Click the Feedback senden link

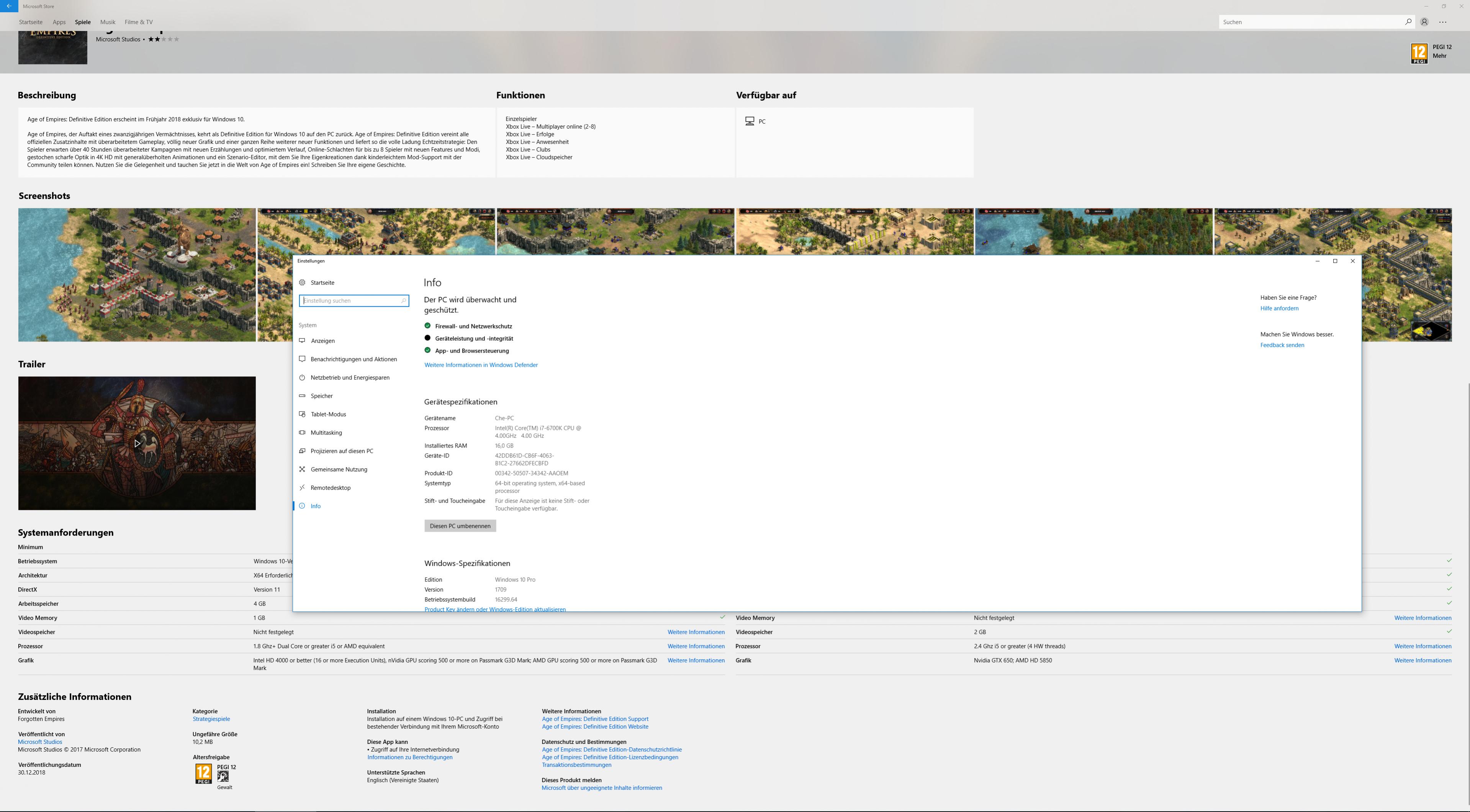pos(1282,345)
